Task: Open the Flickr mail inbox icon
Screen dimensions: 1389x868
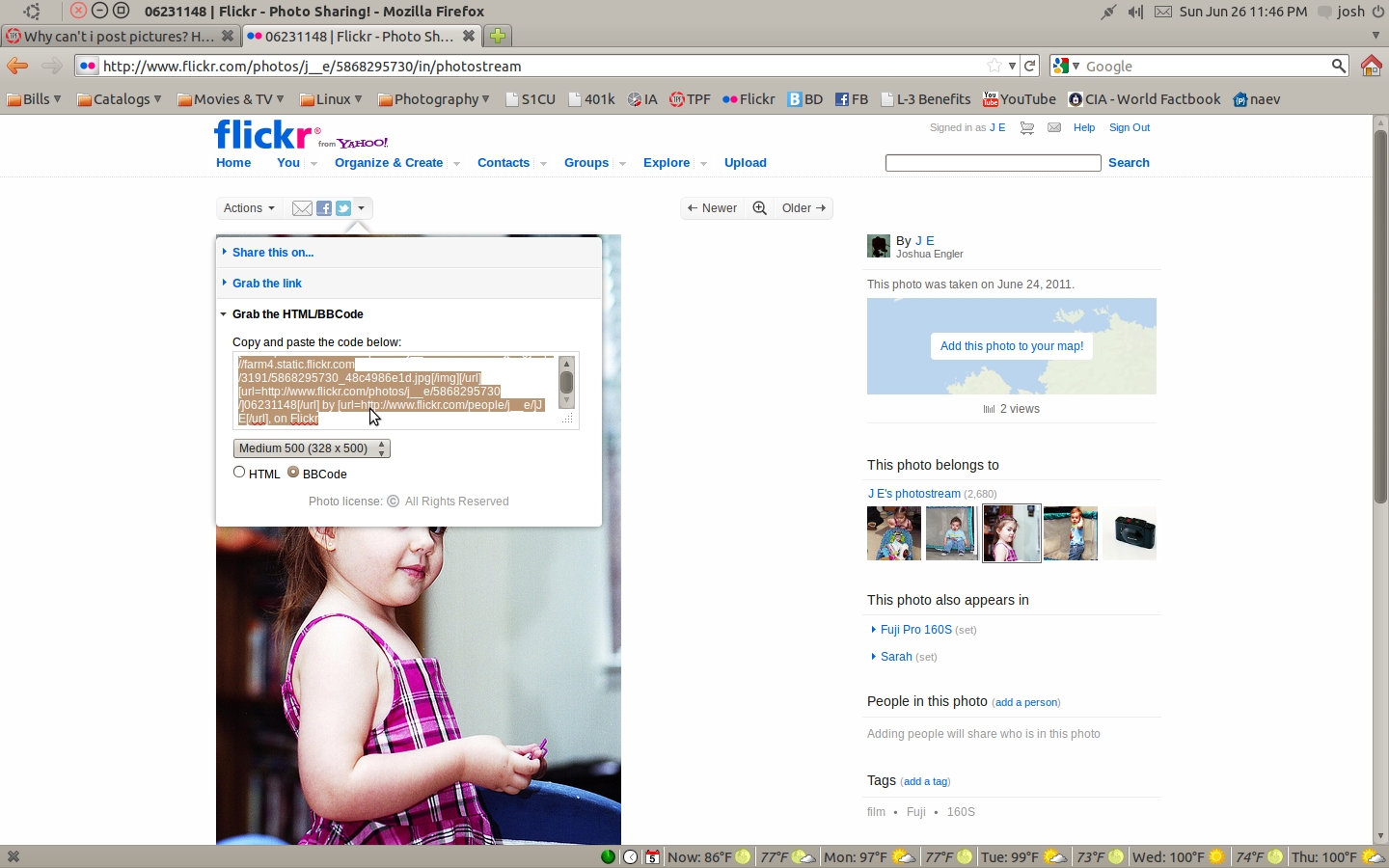Action: pos(1054,128)
